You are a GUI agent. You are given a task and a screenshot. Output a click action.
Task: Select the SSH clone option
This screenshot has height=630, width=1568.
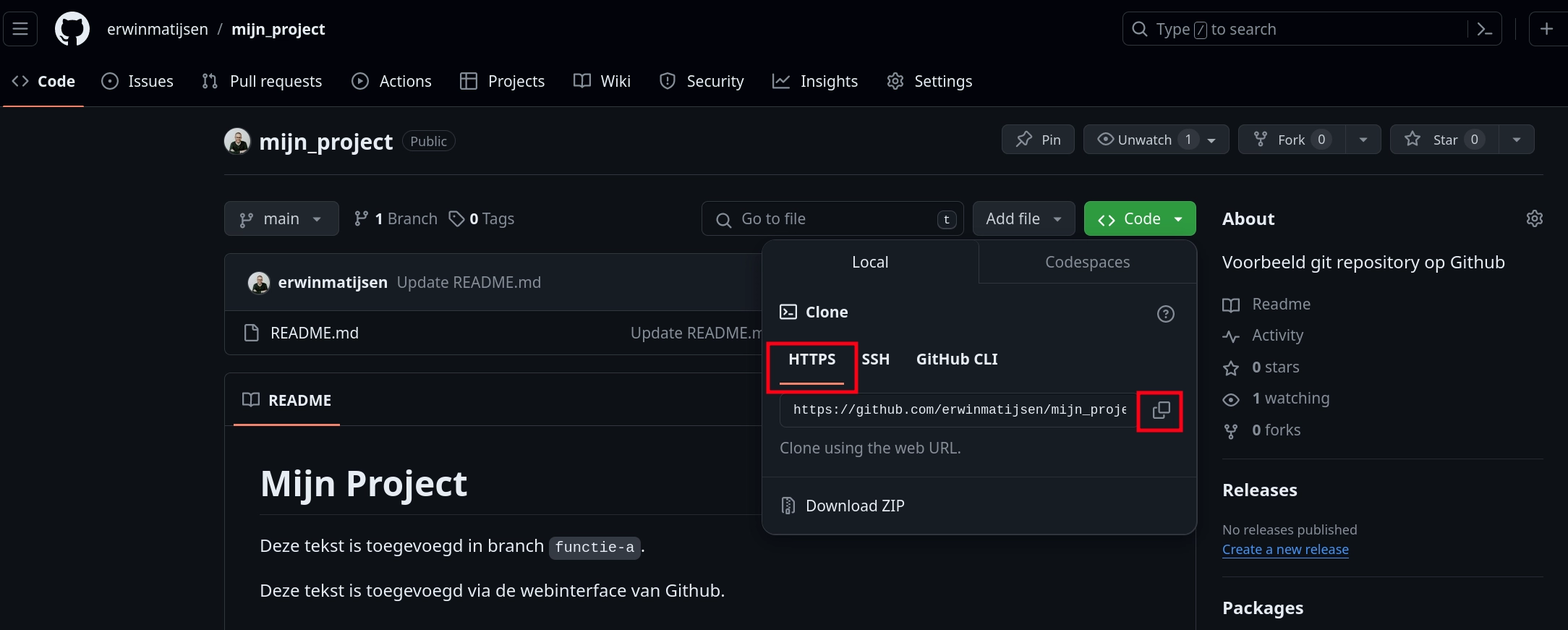875,359
